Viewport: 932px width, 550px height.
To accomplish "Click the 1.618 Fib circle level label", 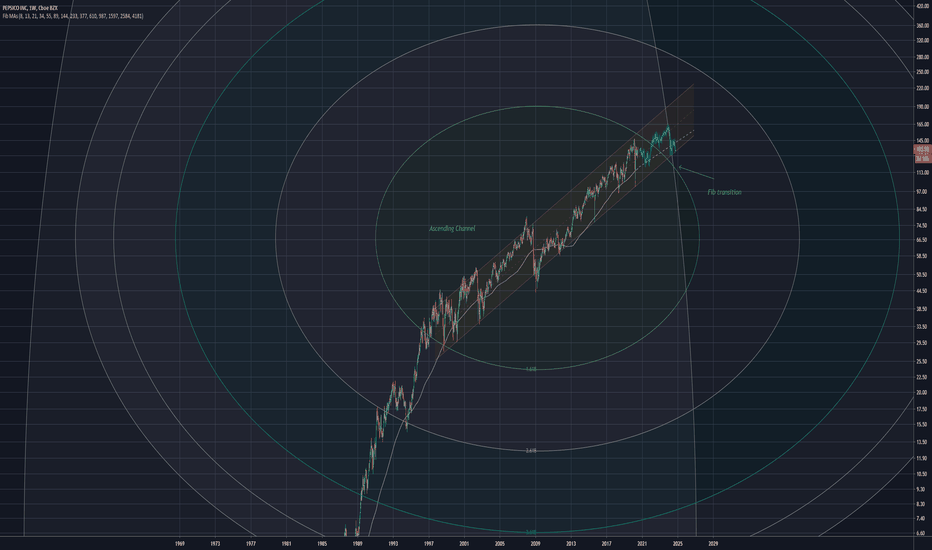I will click(x=531, y=369).
